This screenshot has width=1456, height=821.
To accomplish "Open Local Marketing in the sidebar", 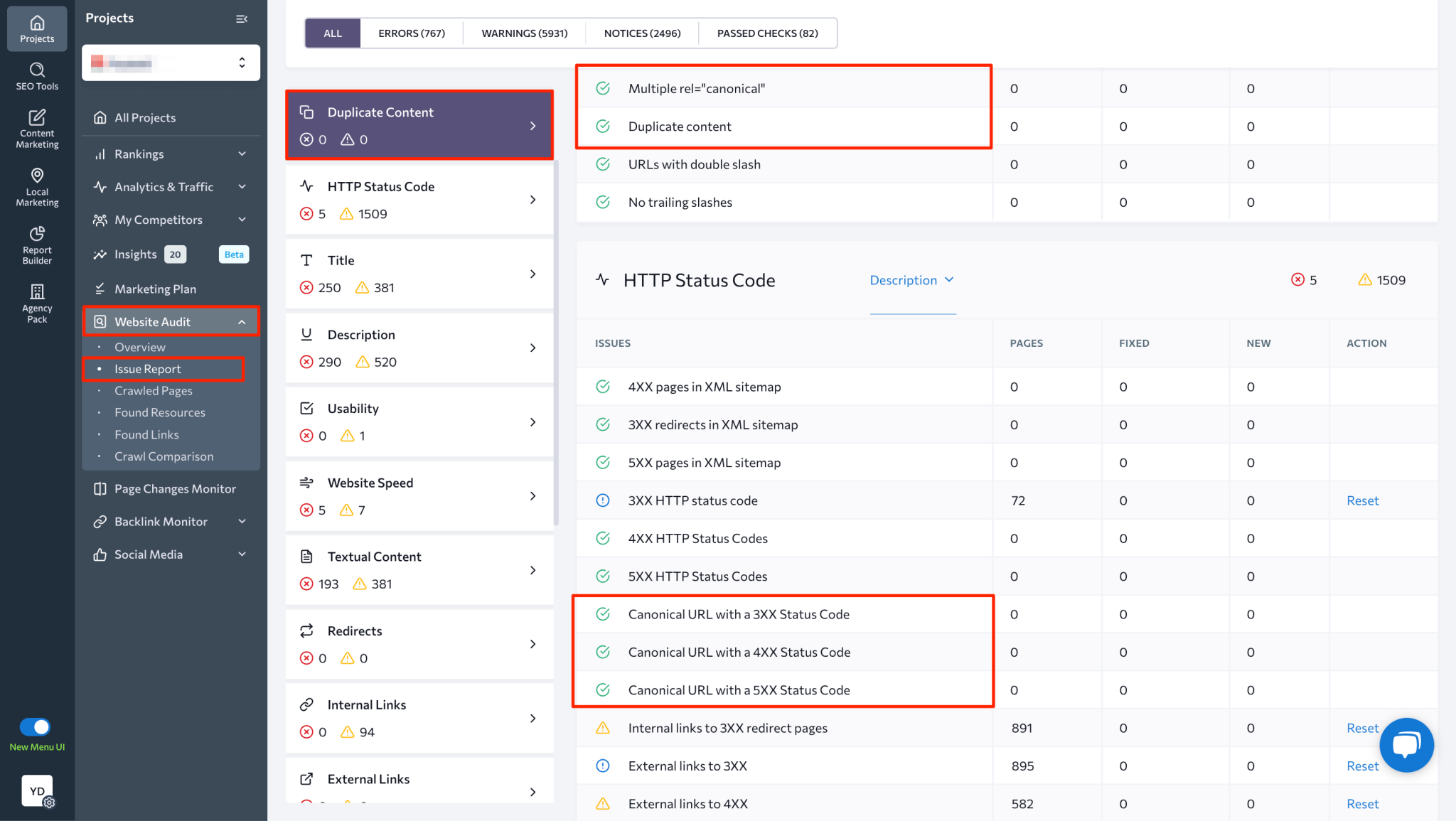I will [36, 187].
